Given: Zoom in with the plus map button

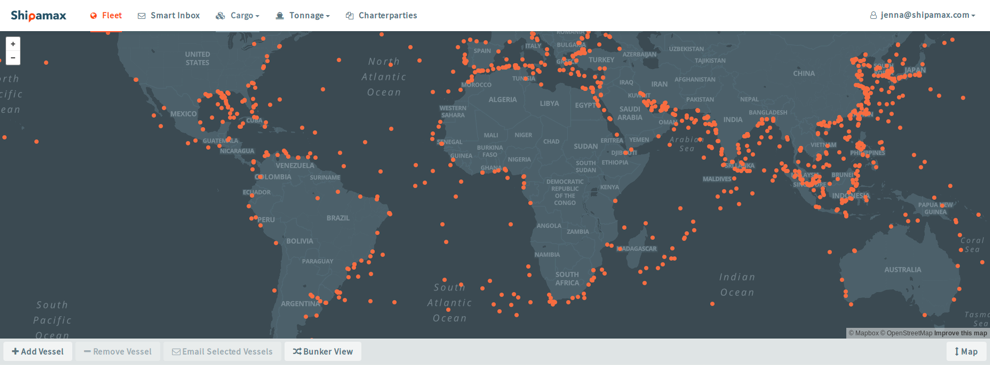Looking at the screenshot, I should [13, 44].
